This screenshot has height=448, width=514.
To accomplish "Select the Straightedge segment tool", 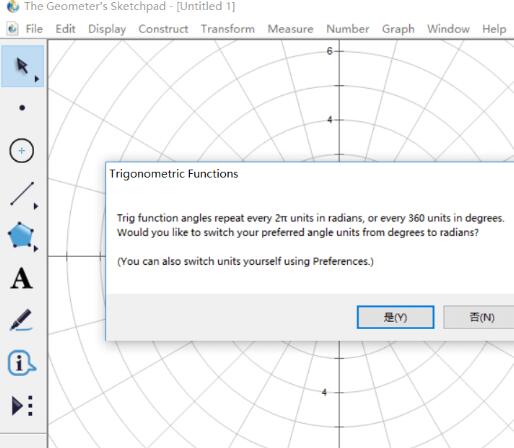I will click(22, 194).
